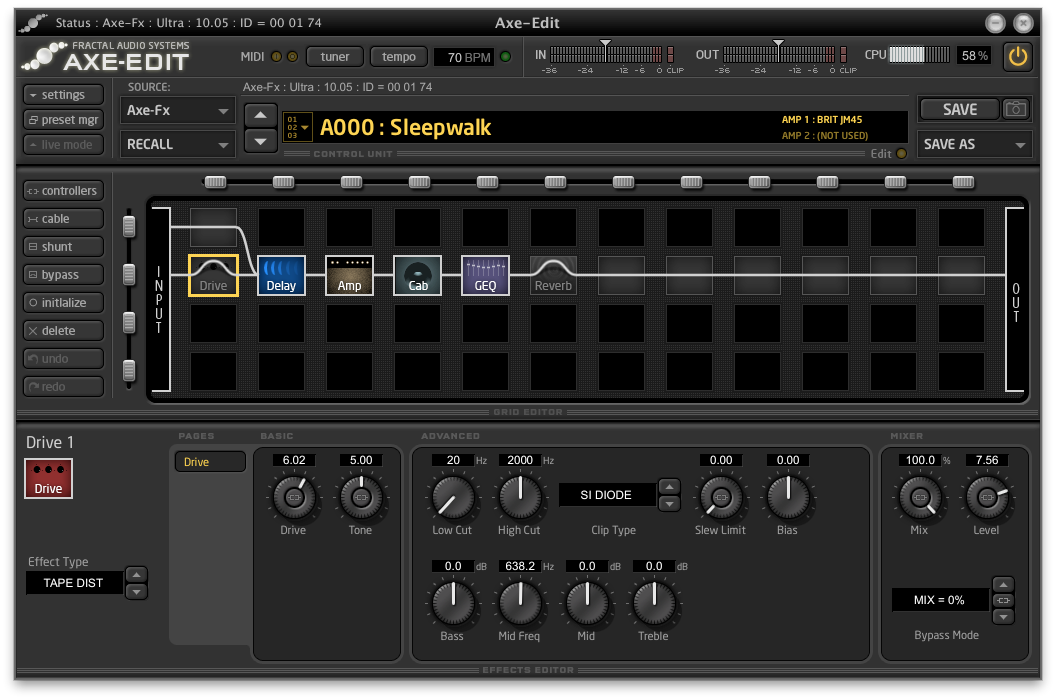Choose the shunt tool
1056x700 pixels.
click(63, 247)
